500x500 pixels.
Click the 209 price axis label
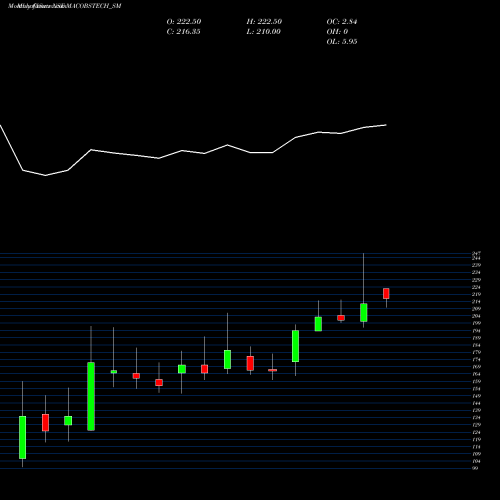pos(476,309)
